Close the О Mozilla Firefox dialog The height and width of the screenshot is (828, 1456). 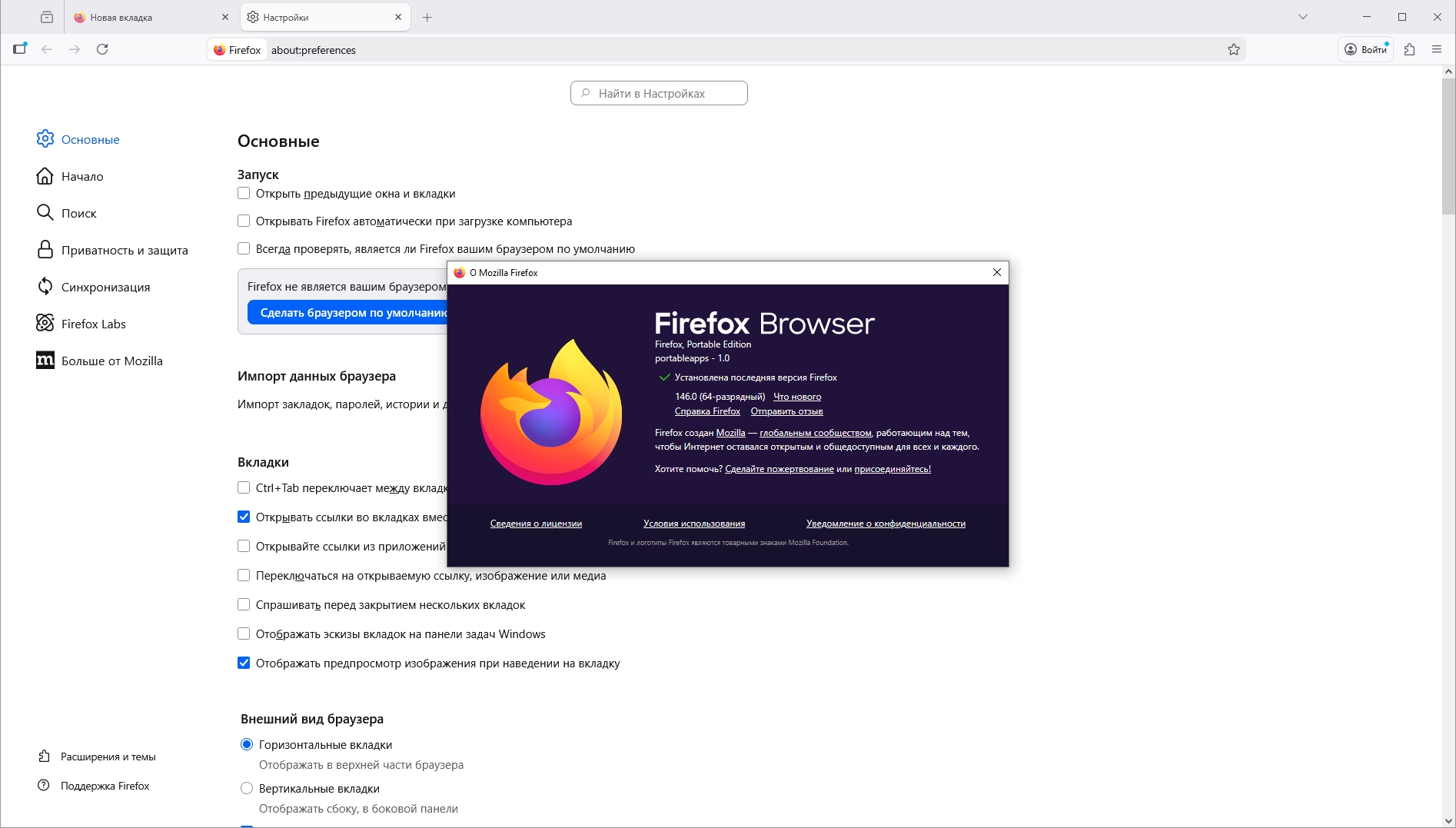point(997,272)
